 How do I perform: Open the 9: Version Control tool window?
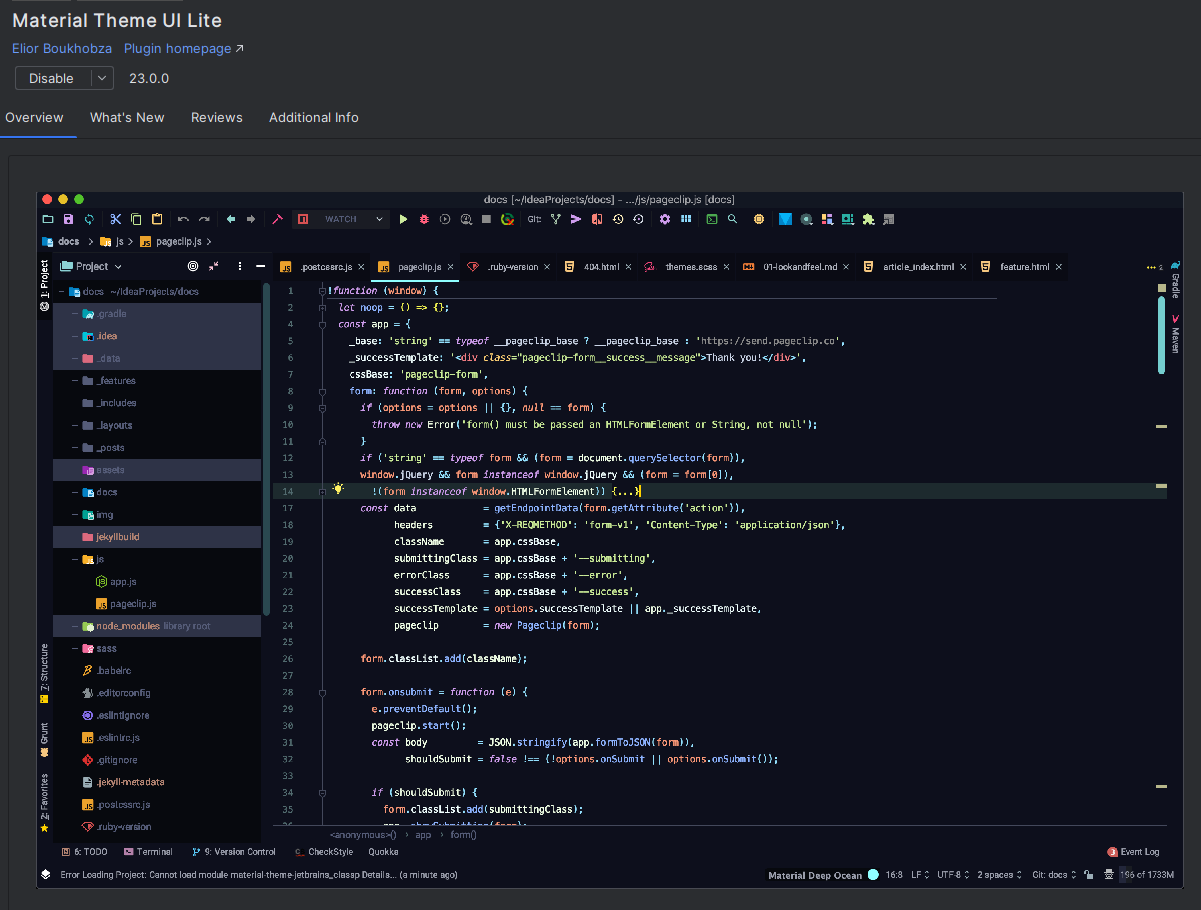pyautogui.click(x=233, y=852)
